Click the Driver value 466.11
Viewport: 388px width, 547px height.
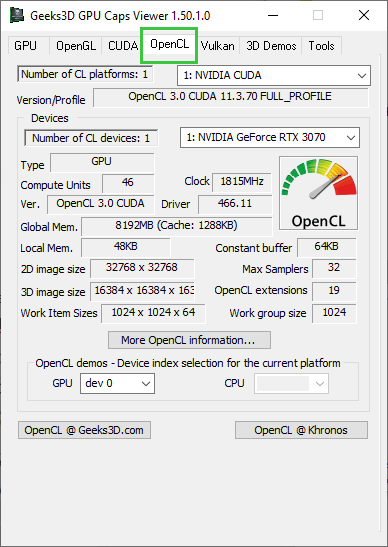[235, 204]
